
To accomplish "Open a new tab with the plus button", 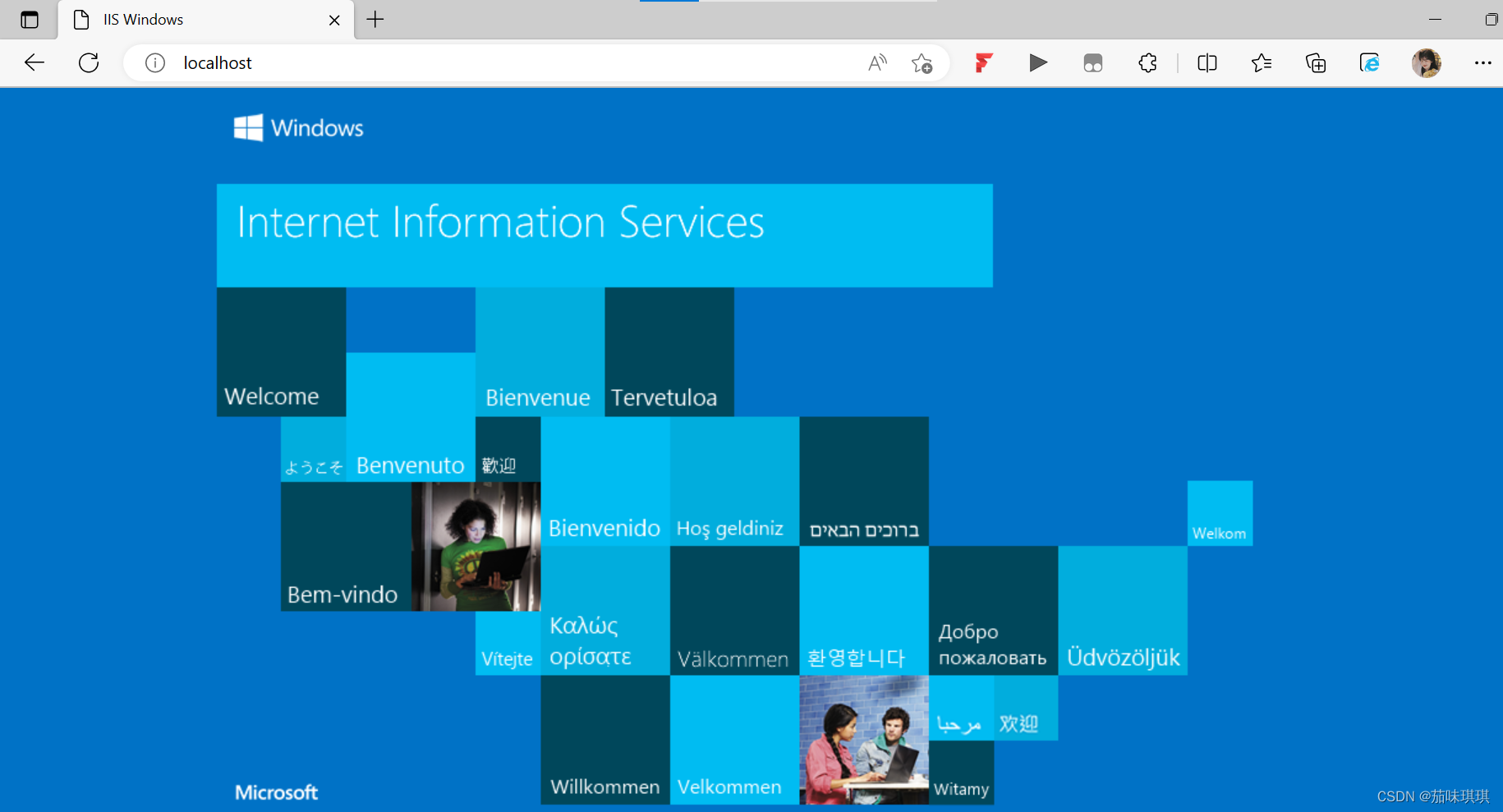I will coord(375,20).
